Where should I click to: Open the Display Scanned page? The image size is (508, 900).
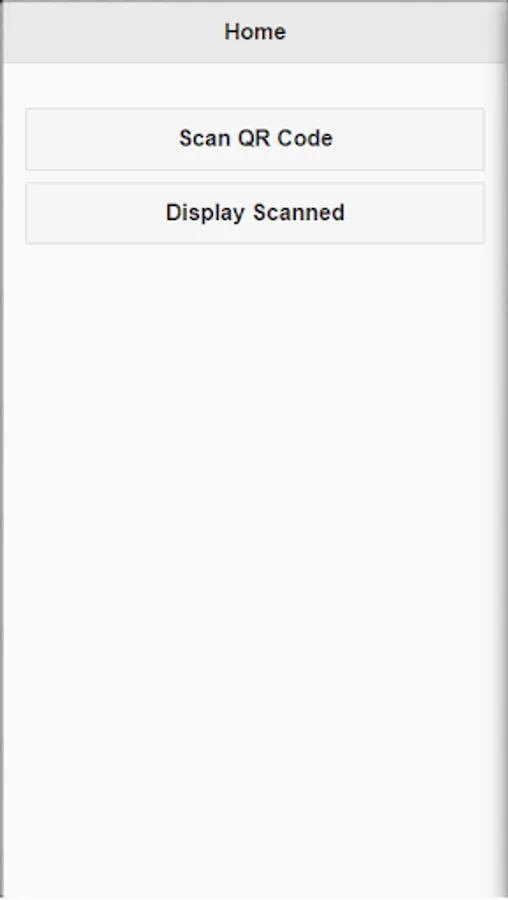255,213
